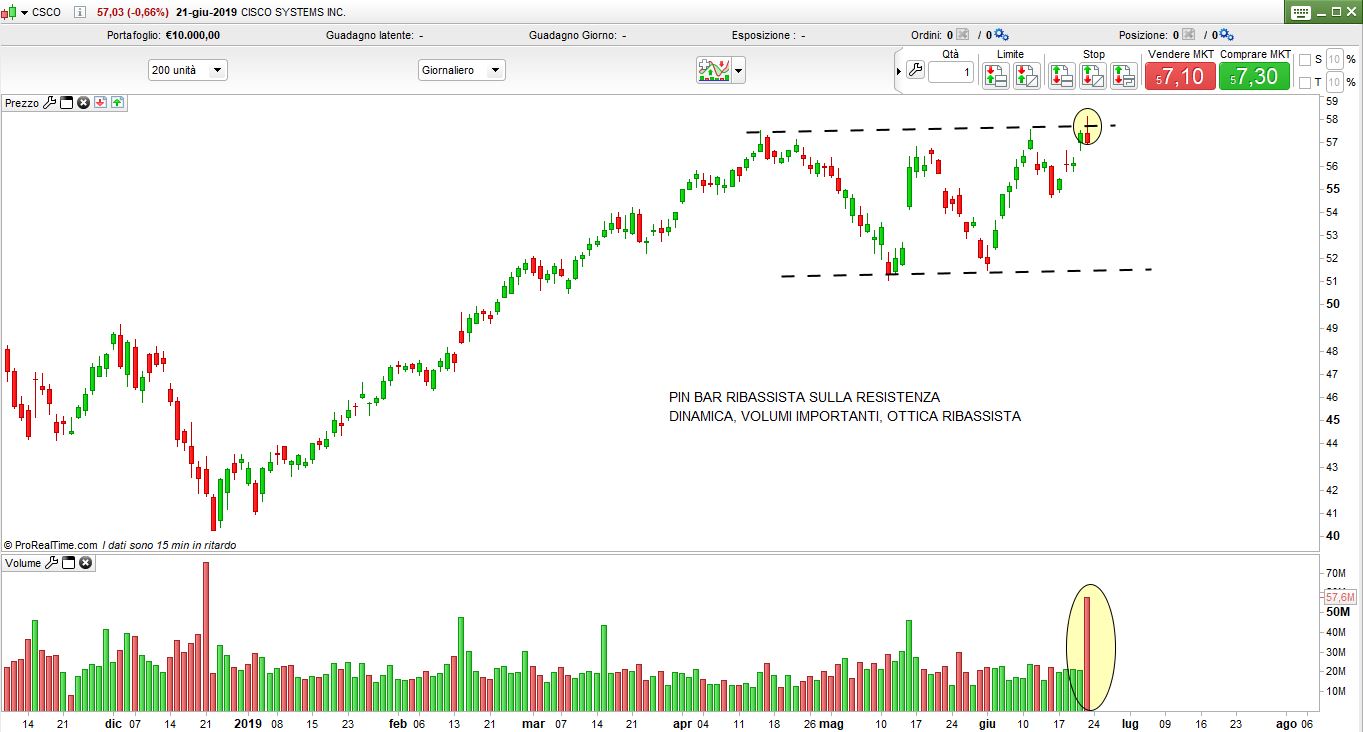Collapse the trading toolbar with the black arrow
The image size is (1363, 732).
897,70
